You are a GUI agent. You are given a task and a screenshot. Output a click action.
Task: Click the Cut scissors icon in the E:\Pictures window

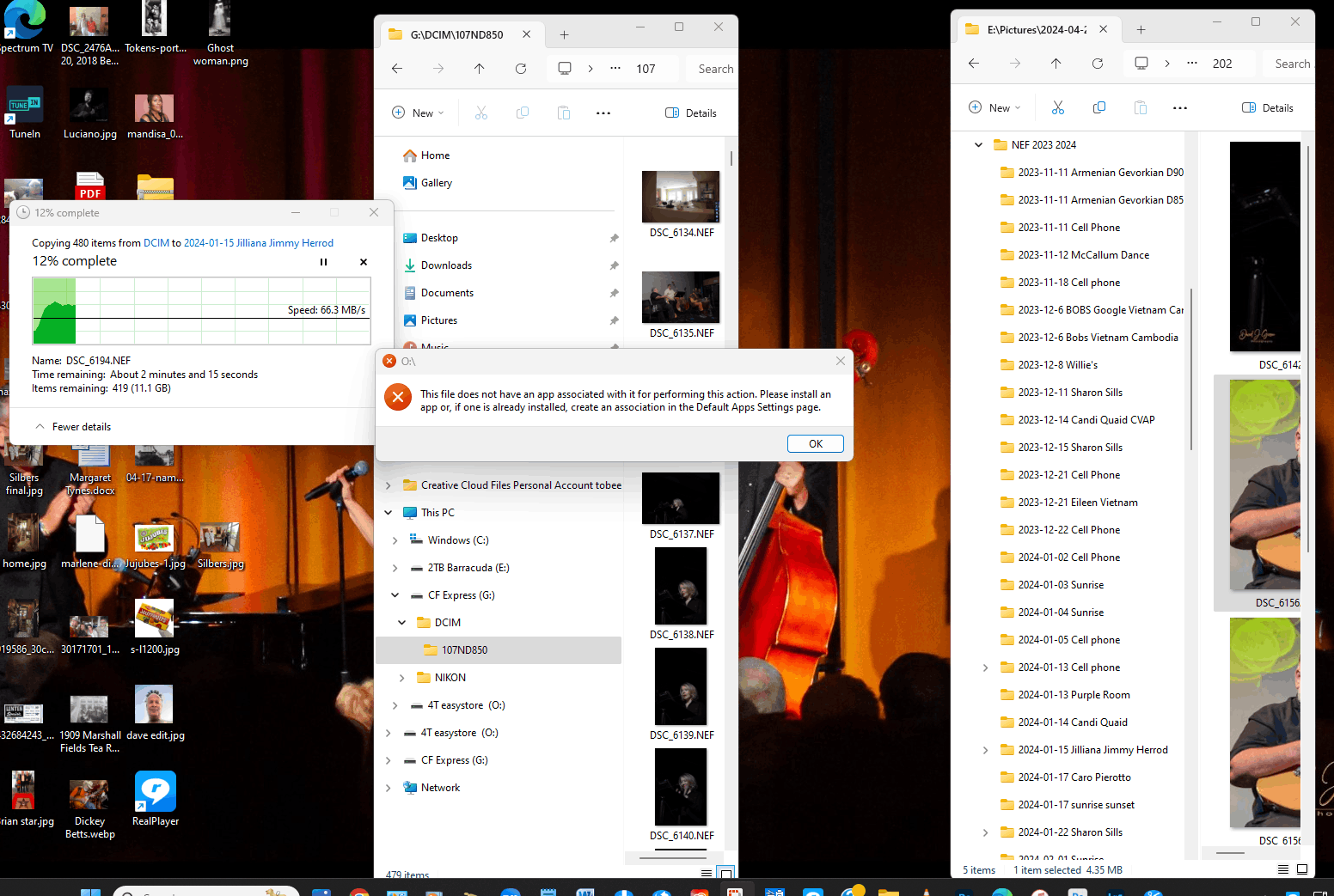coord(1058,108)
